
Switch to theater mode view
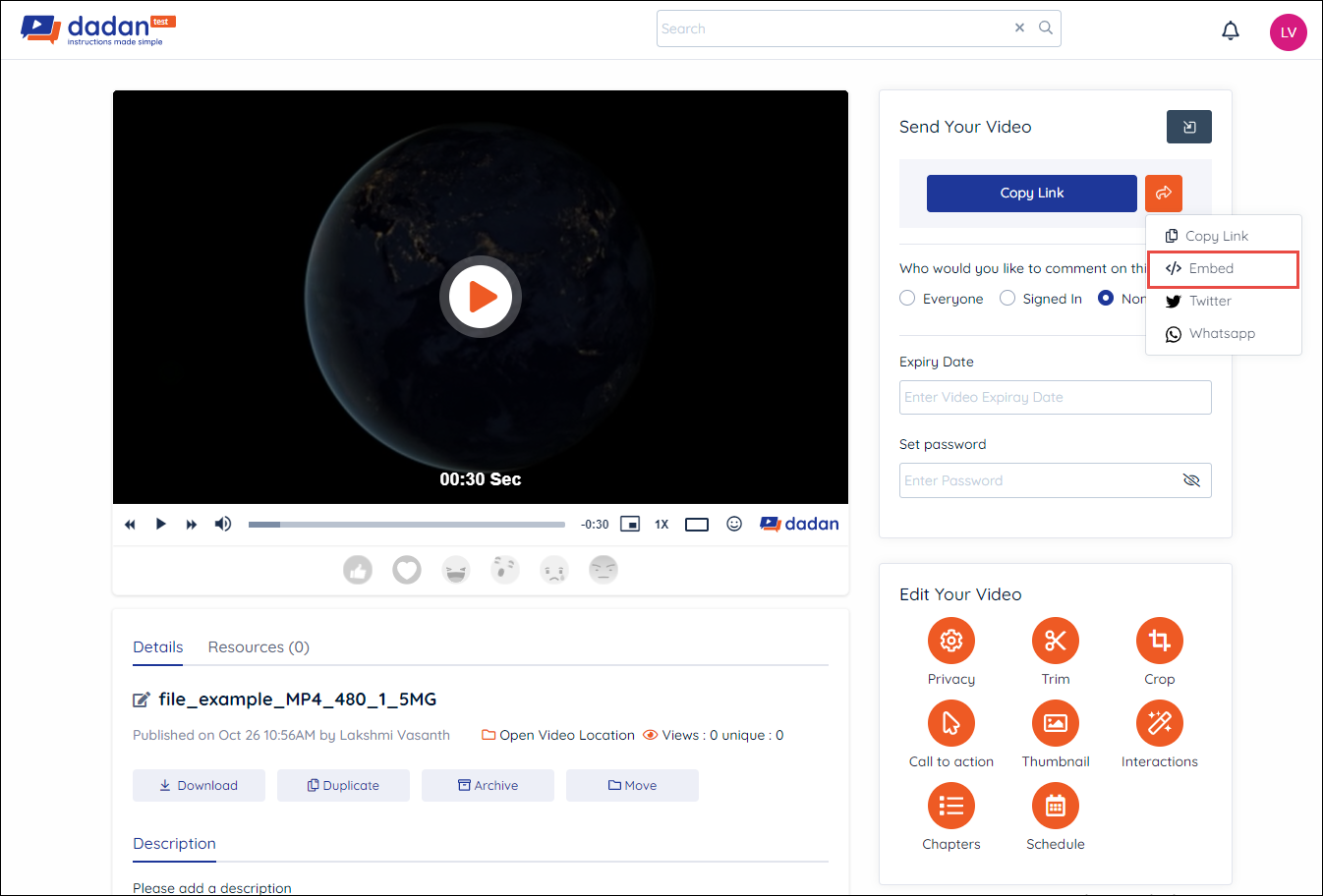click(x=697, y=525)
